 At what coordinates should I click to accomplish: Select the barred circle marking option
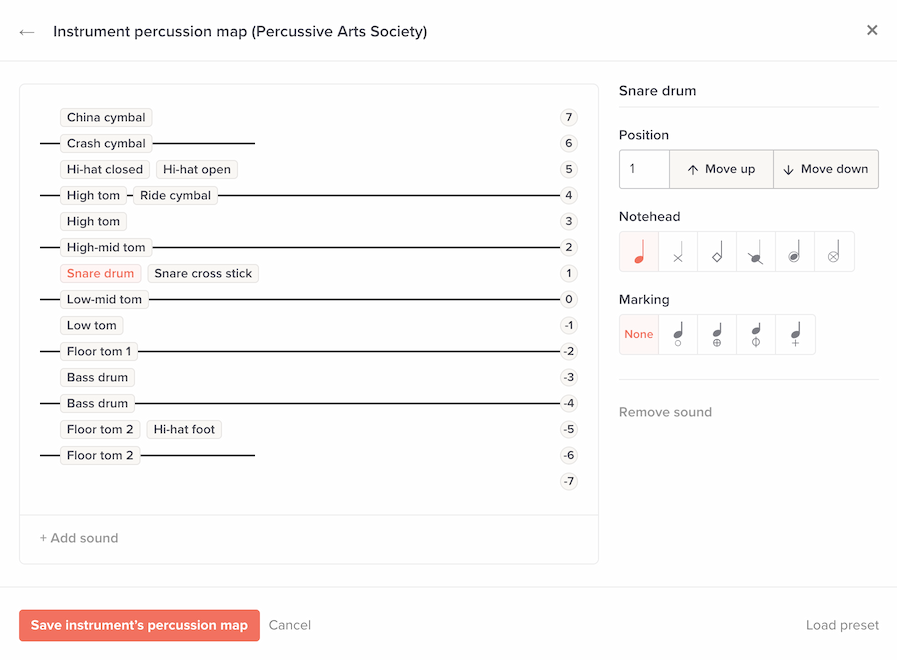756,334
